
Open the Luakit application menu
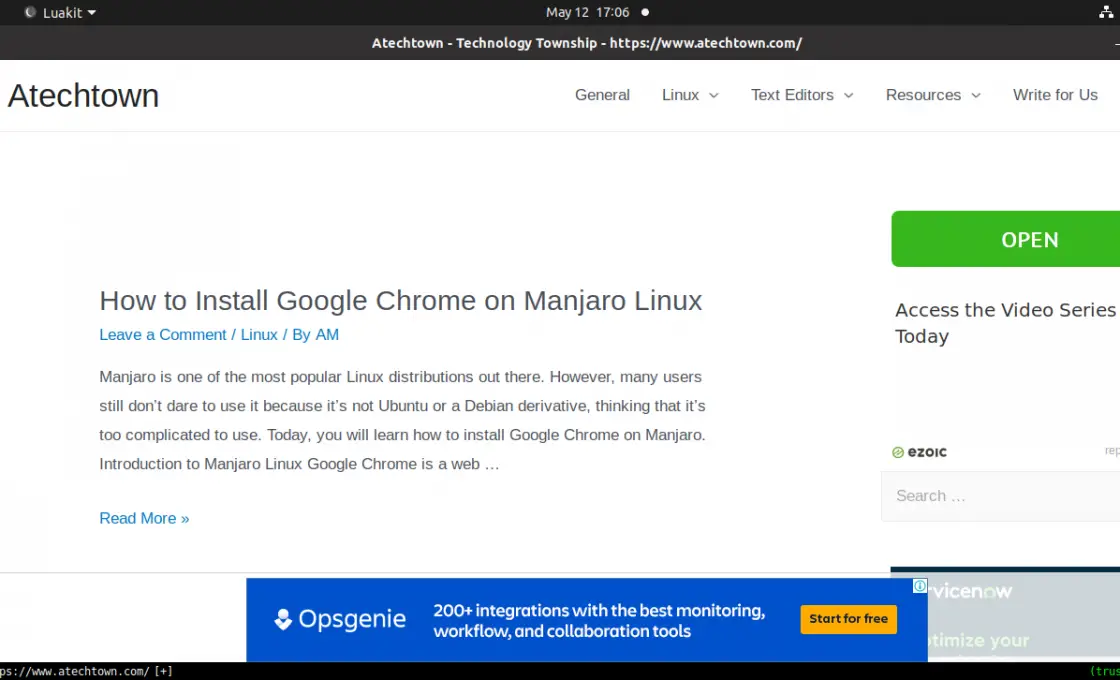(x=60, y=12)
